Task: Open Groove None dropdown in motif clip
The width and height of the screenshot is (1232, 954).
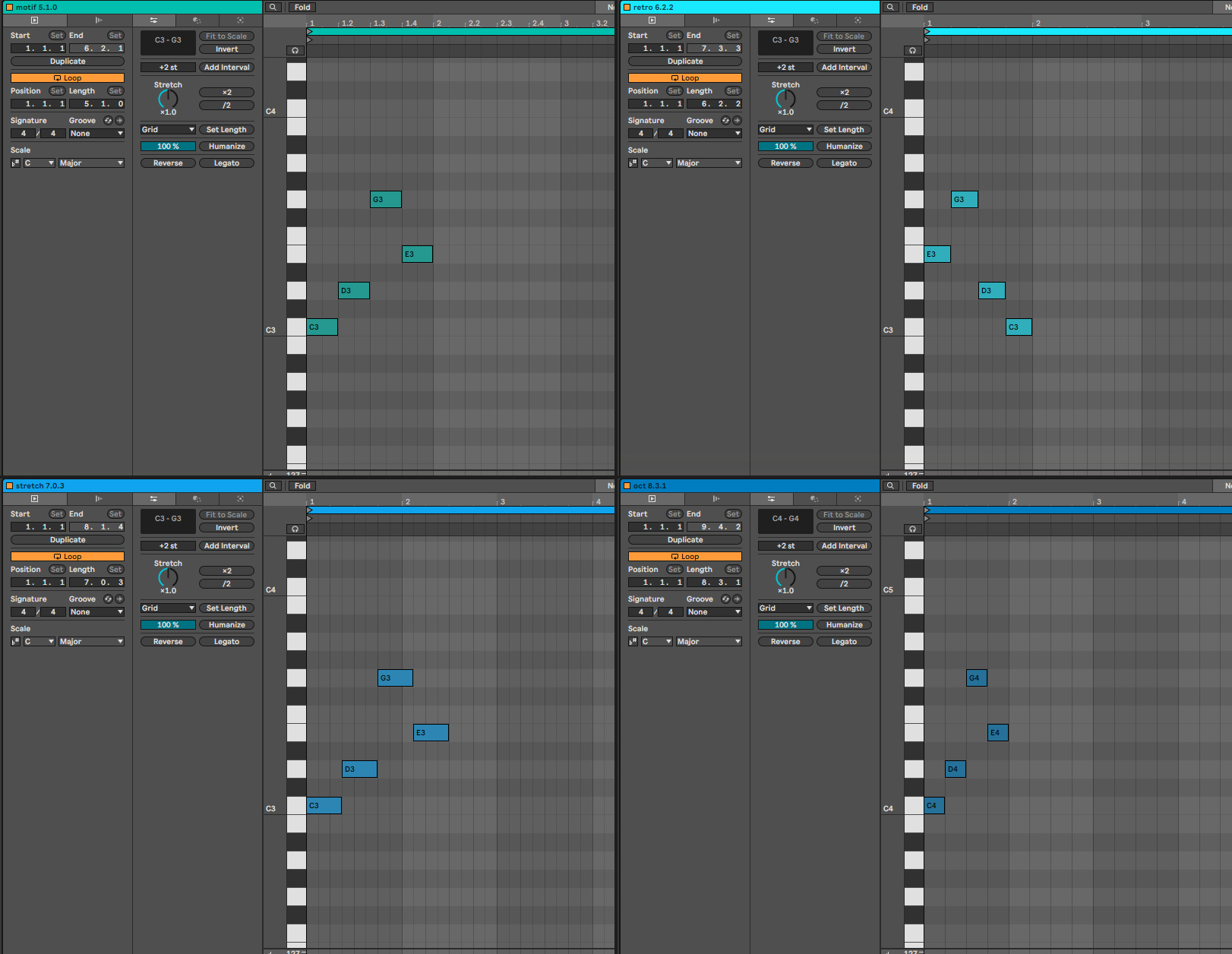Action: pyautogui.click(x=96, y=134)
